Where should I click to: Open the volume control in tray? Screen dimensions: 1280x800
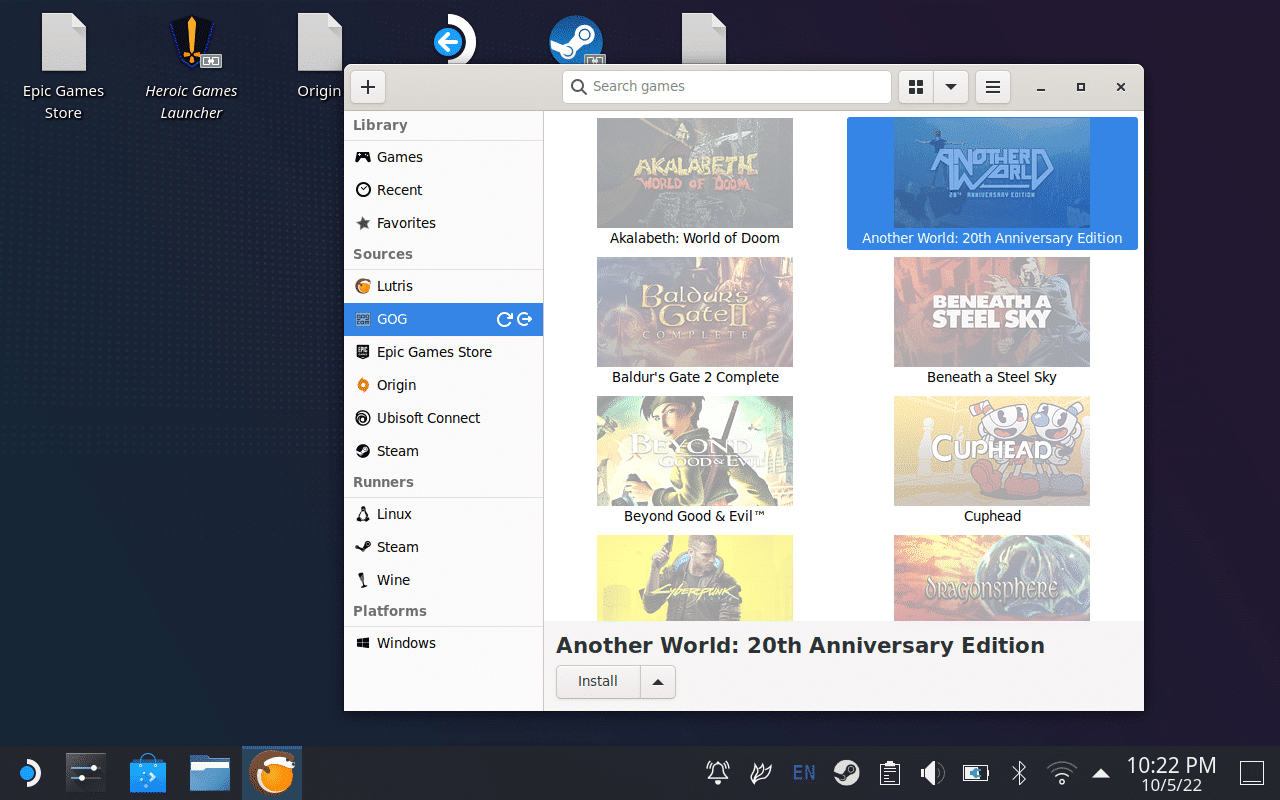(x=932, y=772)
